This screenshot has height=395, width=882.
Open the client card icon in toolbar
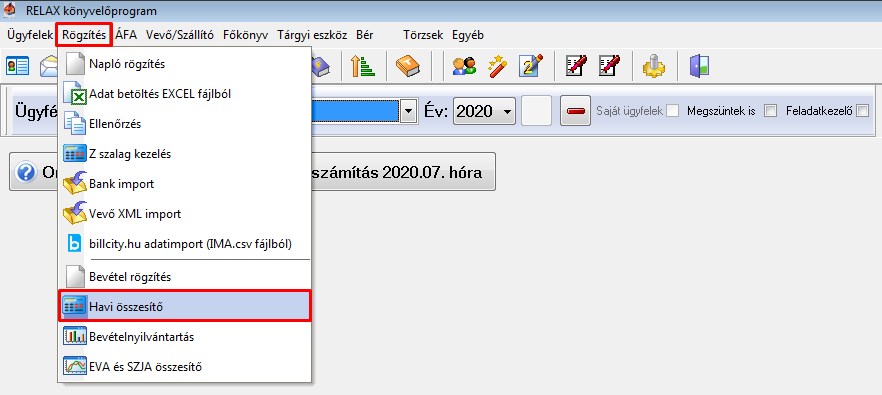17,66
